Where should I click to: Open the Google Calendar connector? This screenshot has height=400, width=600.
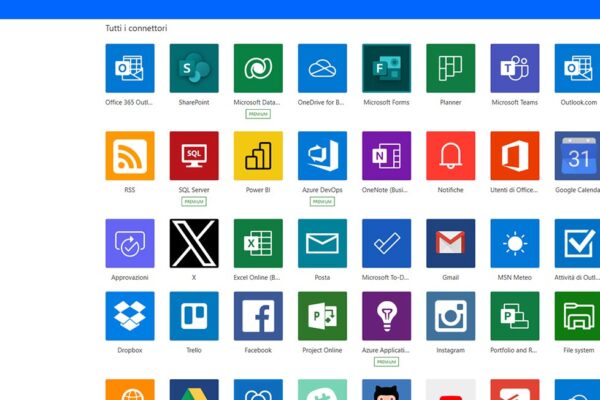point(577,156)
